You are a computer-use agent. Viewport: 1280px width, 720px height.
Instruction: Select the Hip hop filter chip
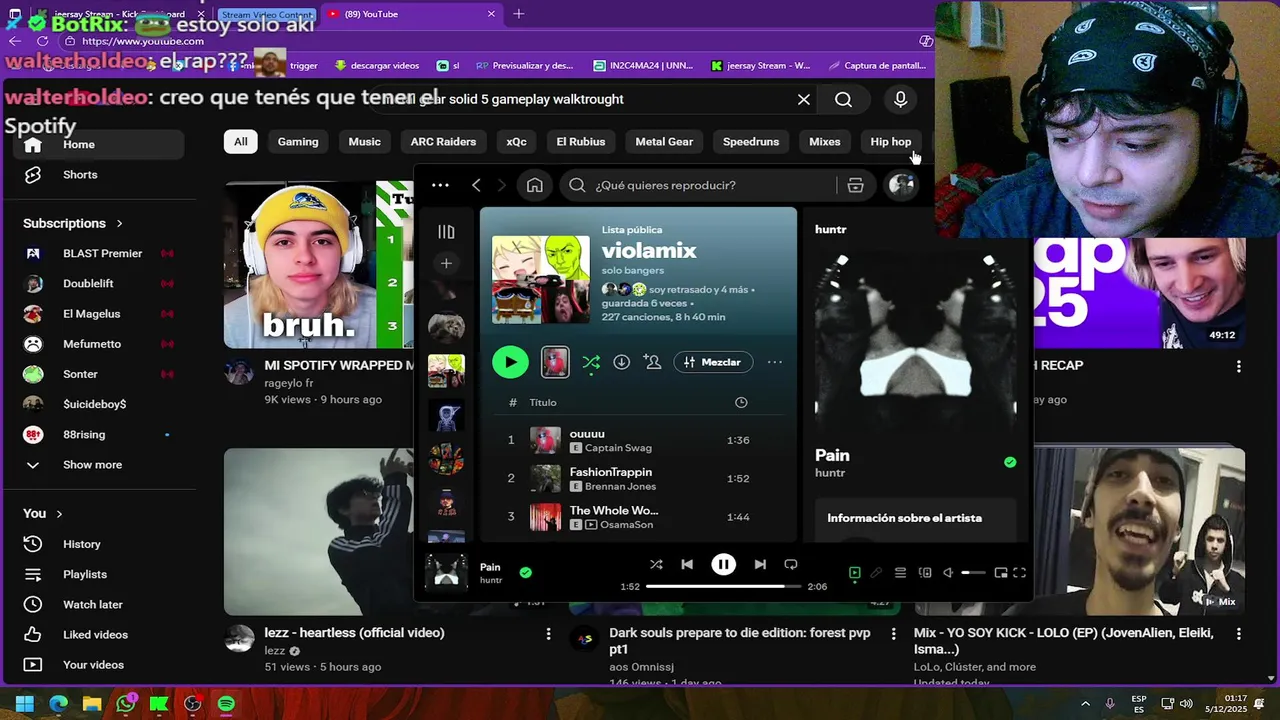[x=891, y=141]
